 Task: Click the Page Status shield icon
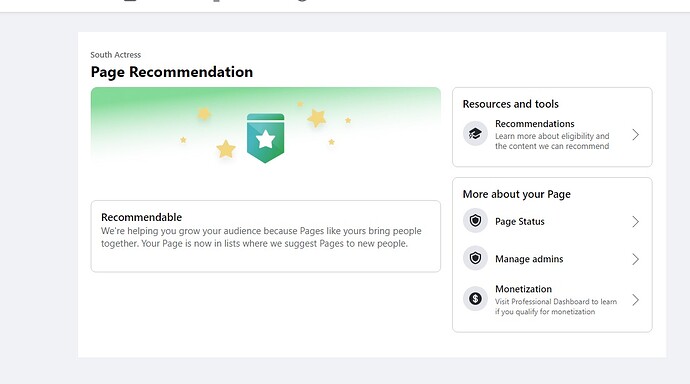pyautogui.click(x=475, y=221)
